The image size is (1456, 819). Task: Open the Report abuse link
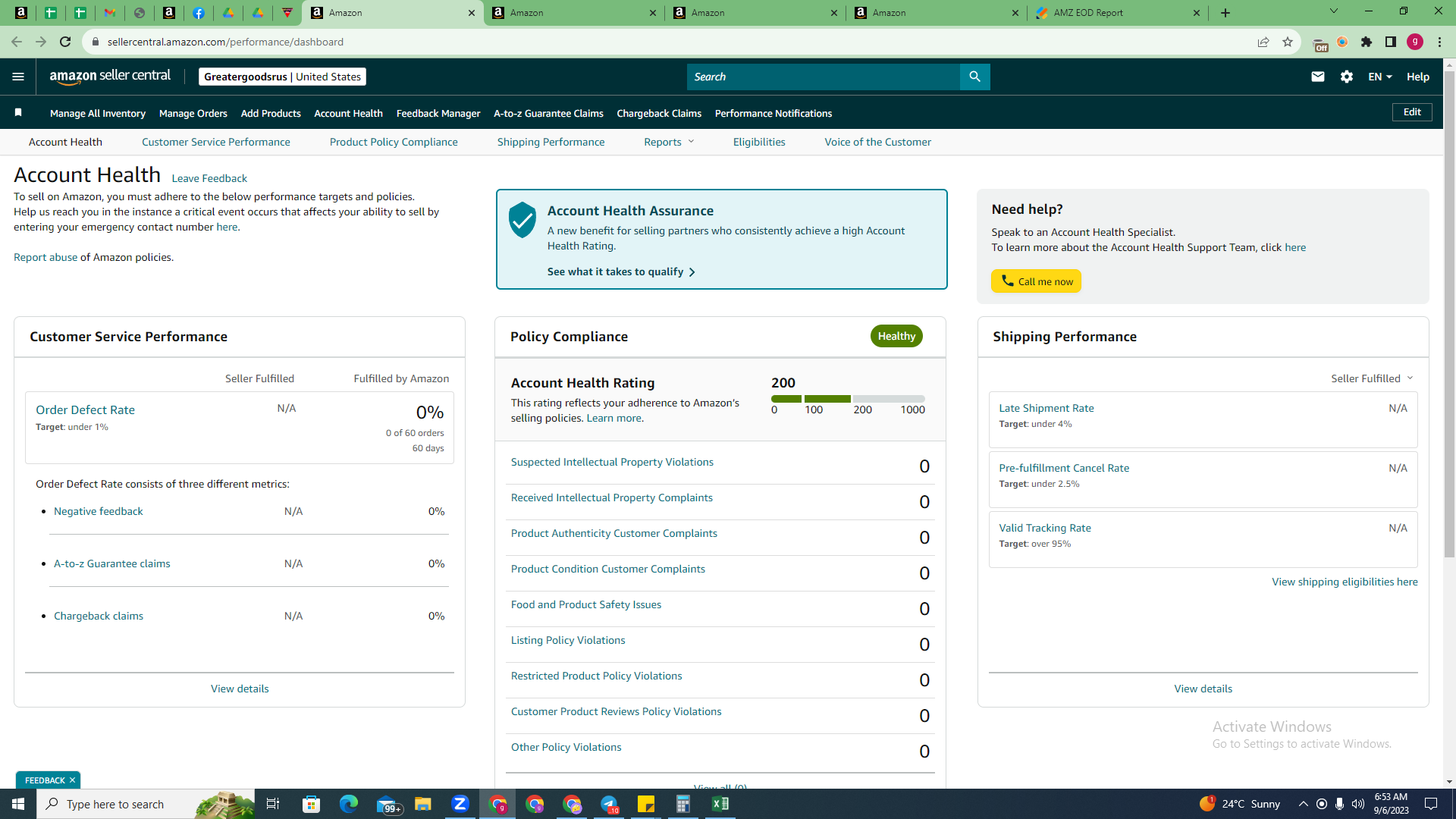[45, 257]
